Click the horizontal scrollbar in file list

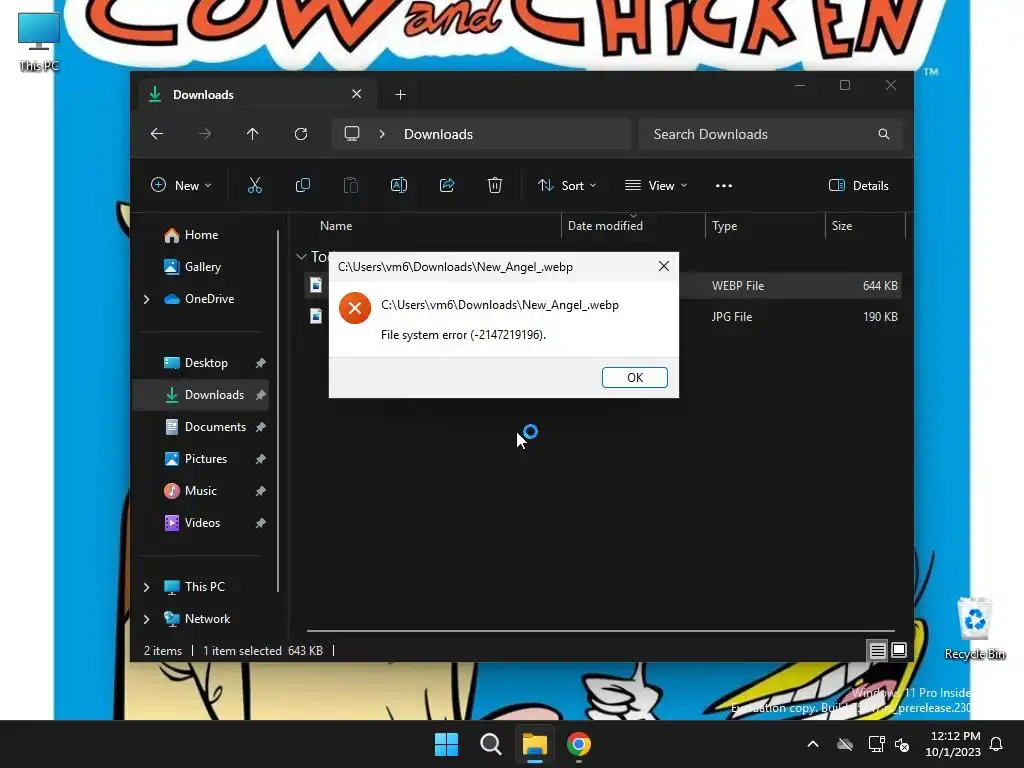pos(600,631)
